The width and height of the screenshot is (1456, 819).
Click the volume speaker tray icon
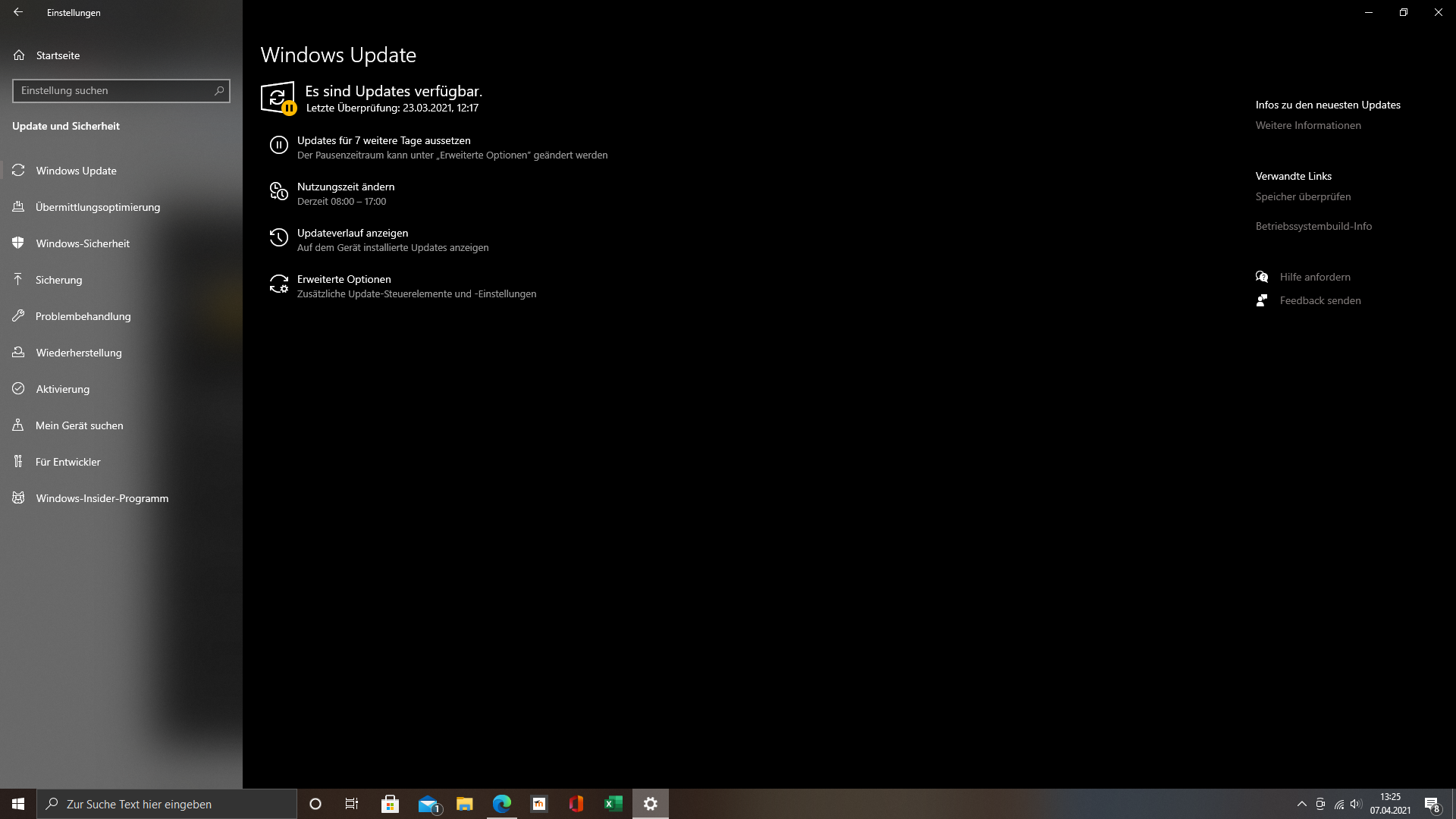(x=1356, y=804)
